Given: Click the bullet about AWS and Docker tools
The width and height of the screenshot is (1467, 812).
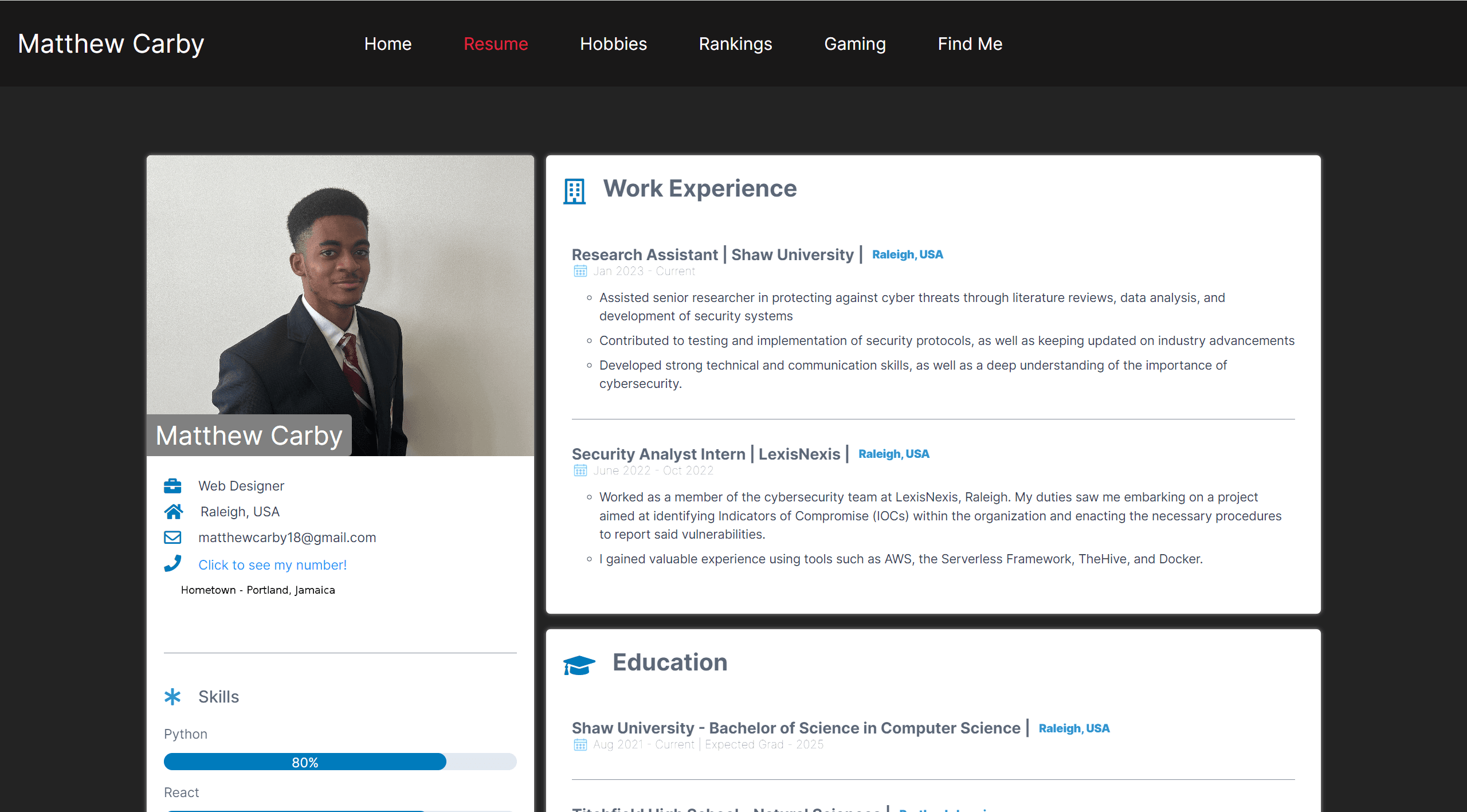Looking at the screenshot, I should click(901, 559).
